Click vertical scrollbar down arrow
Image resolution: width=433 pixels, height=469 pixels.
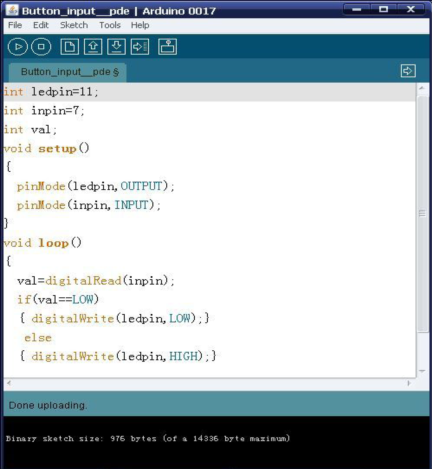click(422, 371)
